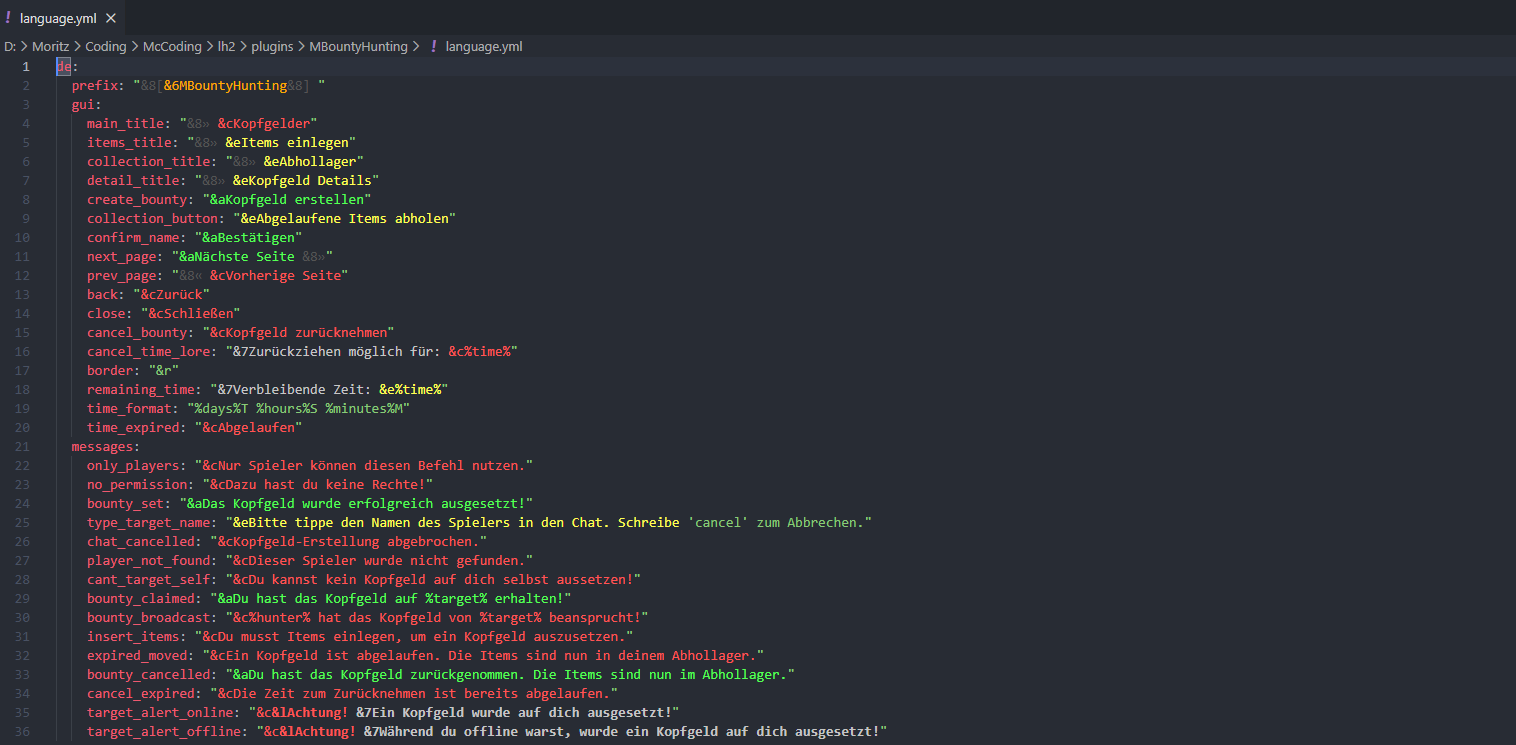Click the 'back' key on line 13
Viewport: 1516px width, 745px height.
pyautogui.click(x=102, y=294)
